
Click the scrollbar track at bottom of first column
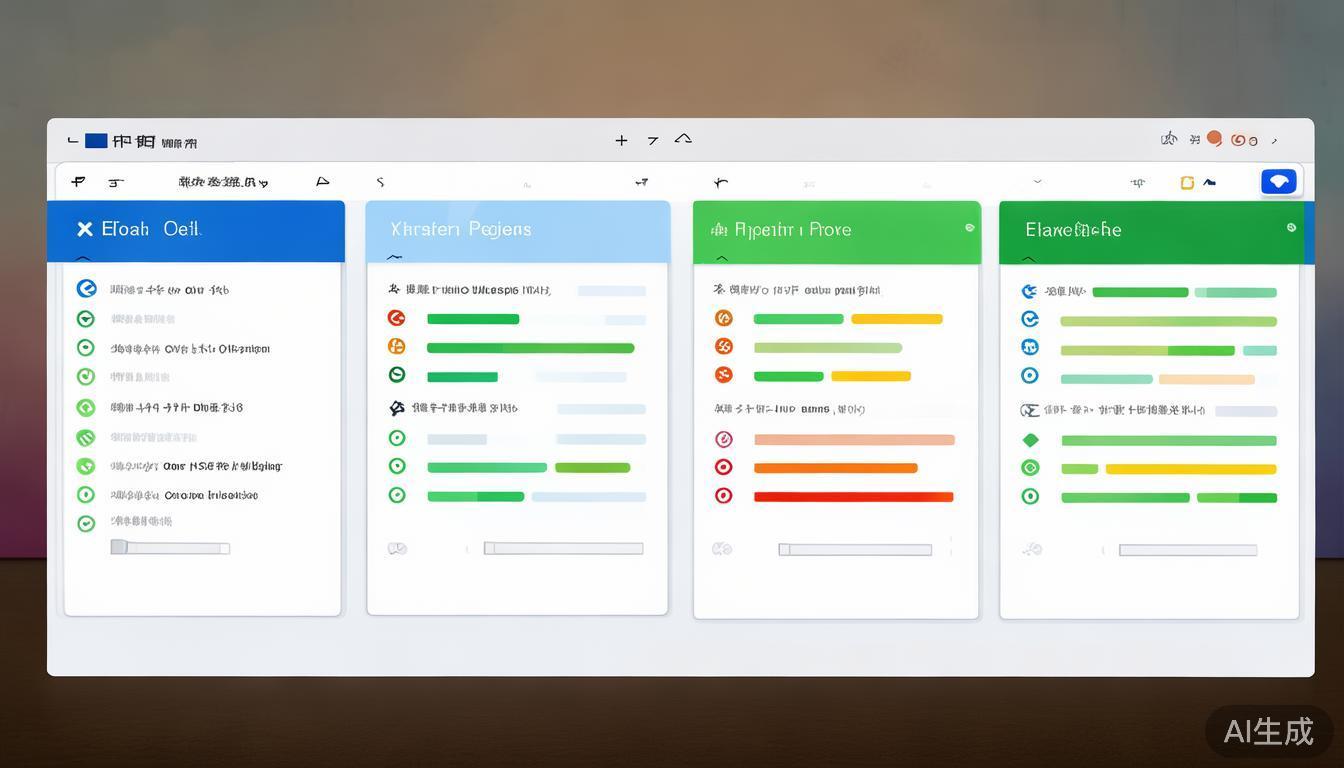click(170, 548)
